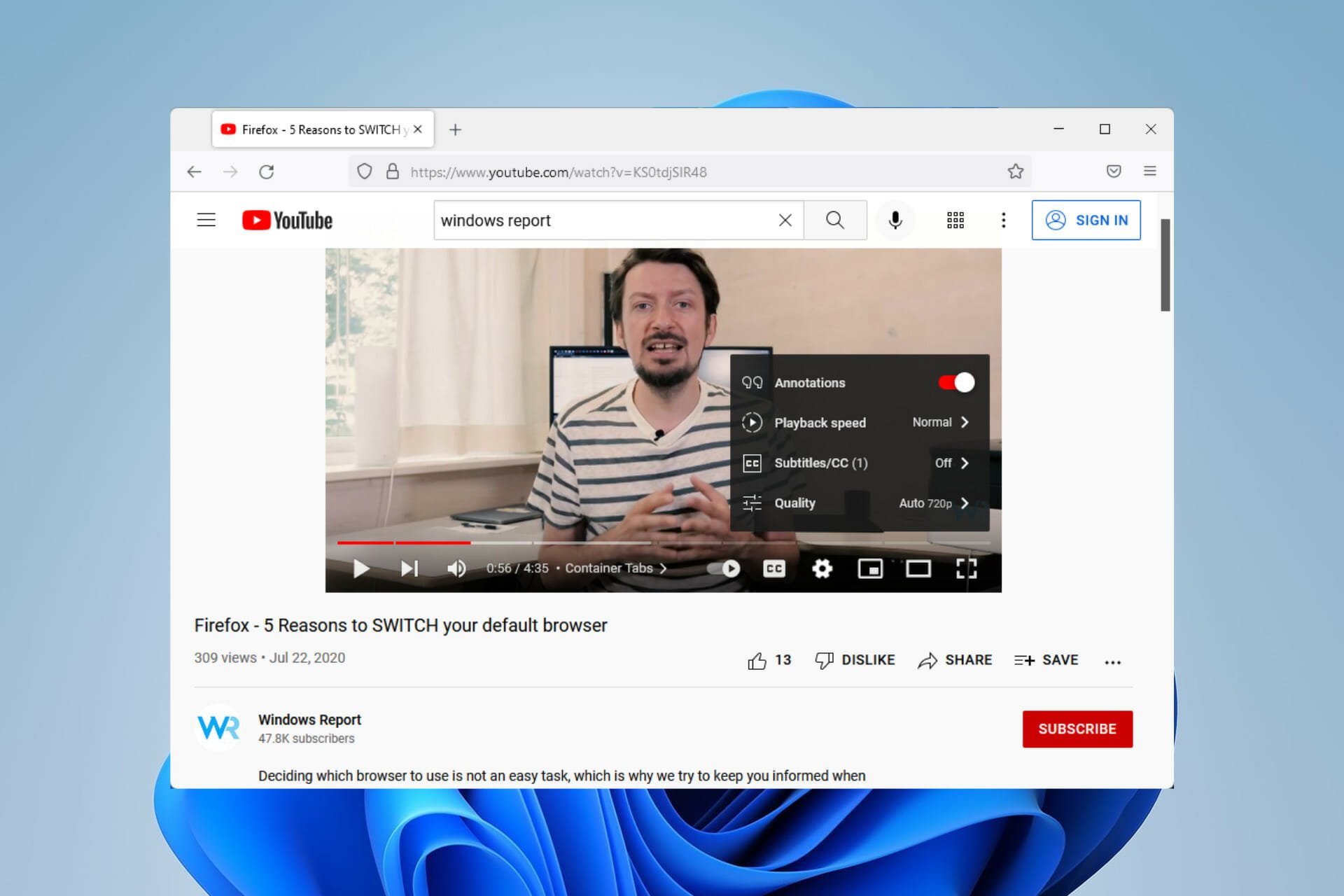Open more actions ellipsis menu
This screenshot has width=1344, height=896.
point(1112,661)
